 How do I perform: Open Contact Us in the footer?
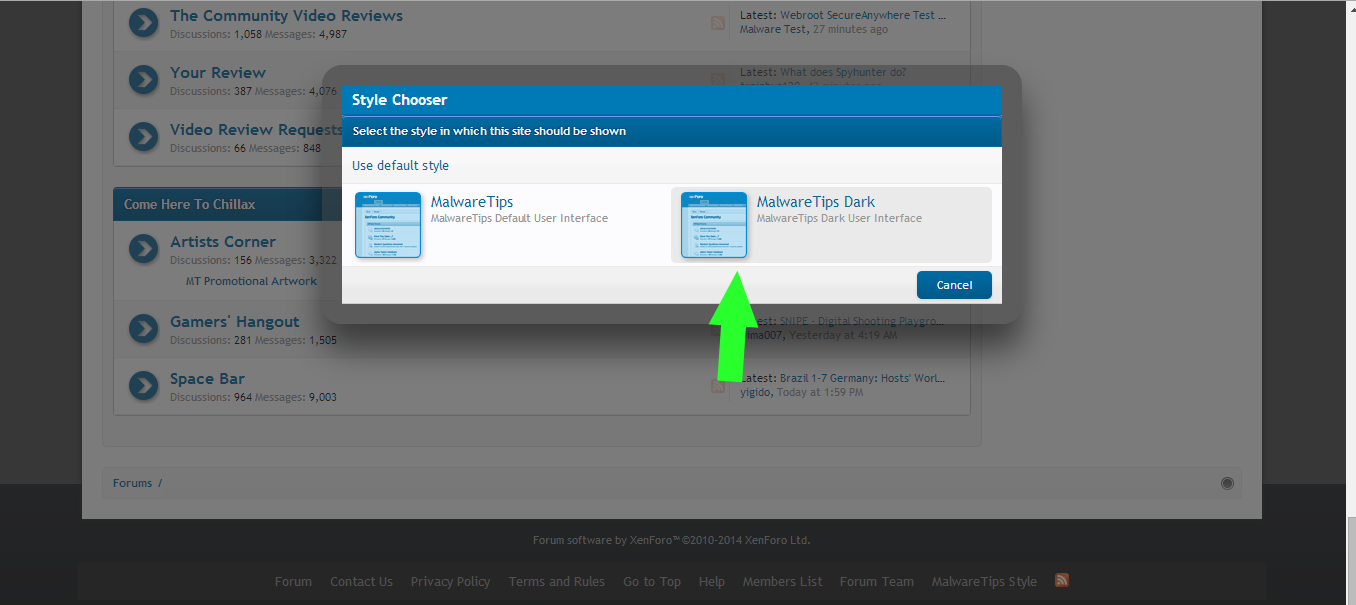(361, 581)
